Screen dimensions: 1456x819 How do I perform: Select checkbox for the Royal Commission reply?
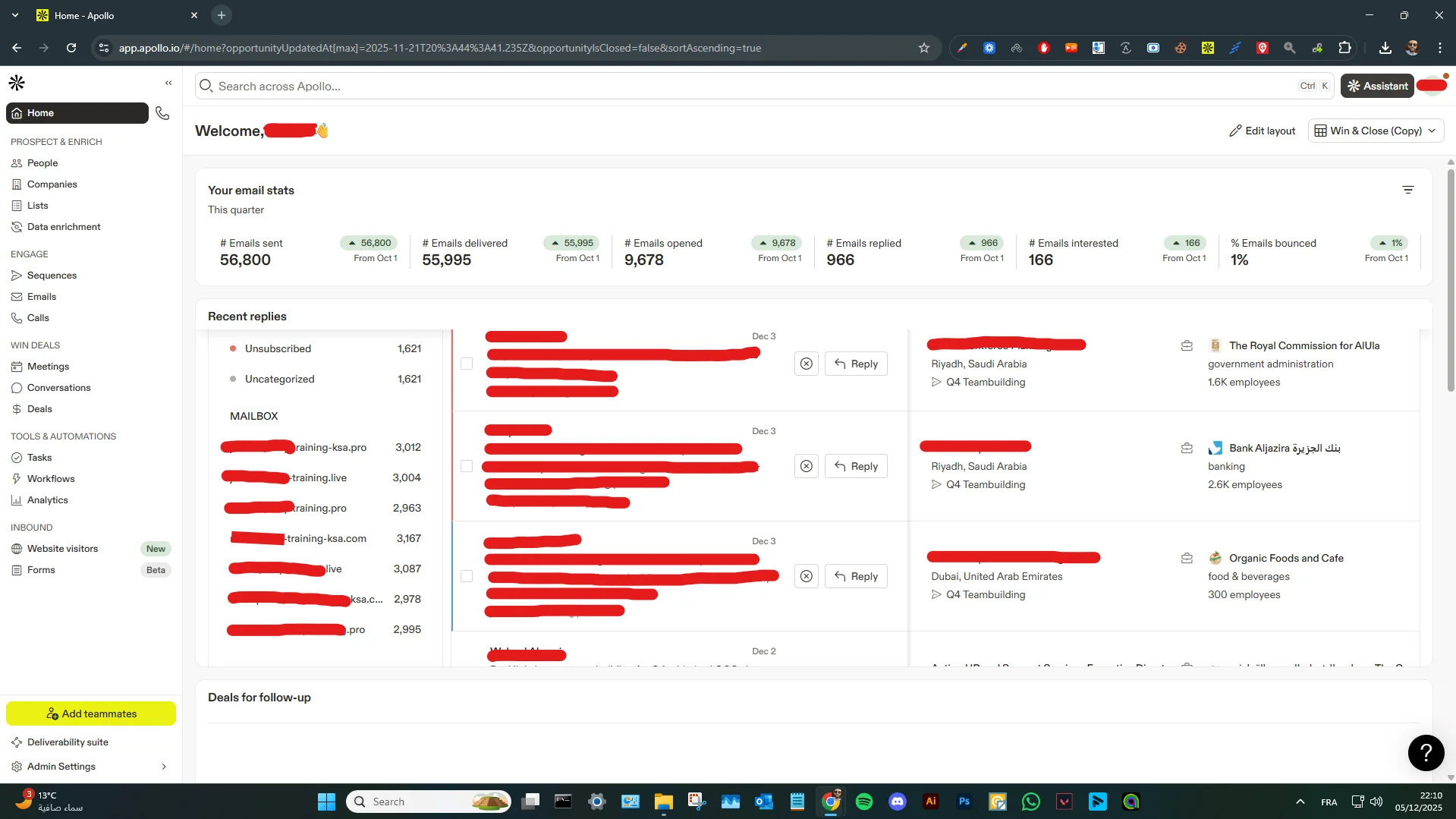467,364
